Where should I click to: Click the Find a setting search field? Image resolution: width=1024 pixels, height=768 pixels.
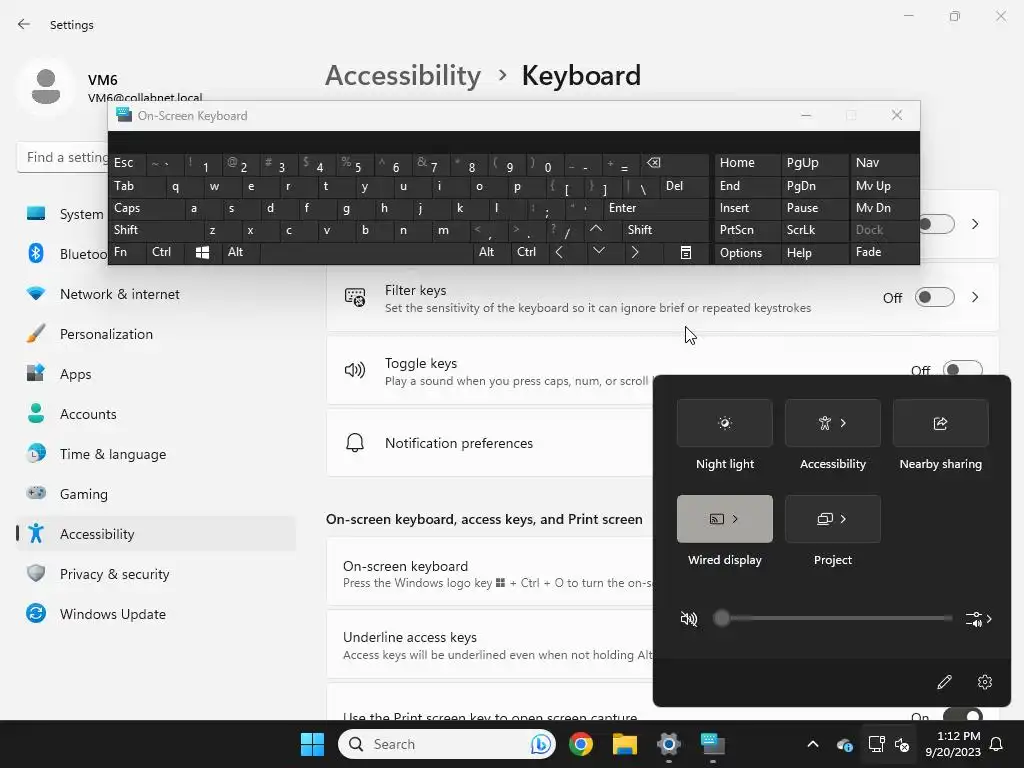[x=63, y=157]
